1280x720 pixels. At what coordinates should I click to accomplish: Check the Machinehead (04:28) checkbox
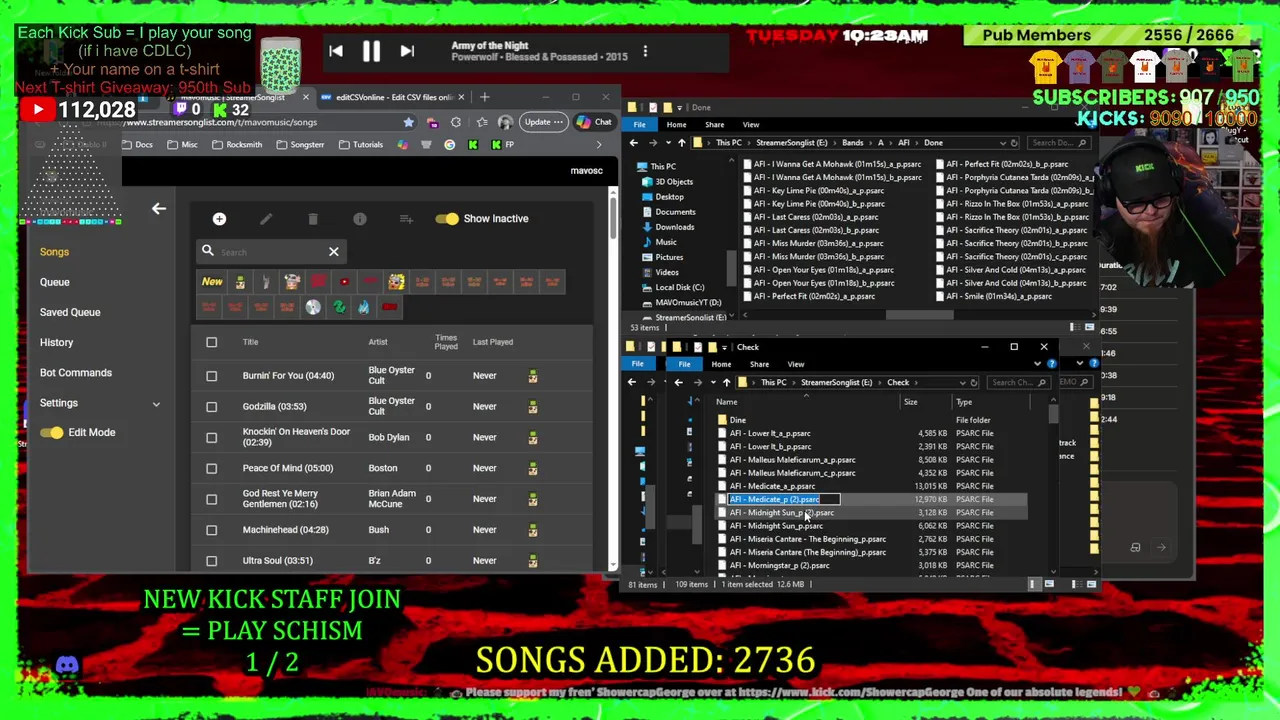(211, 530)
